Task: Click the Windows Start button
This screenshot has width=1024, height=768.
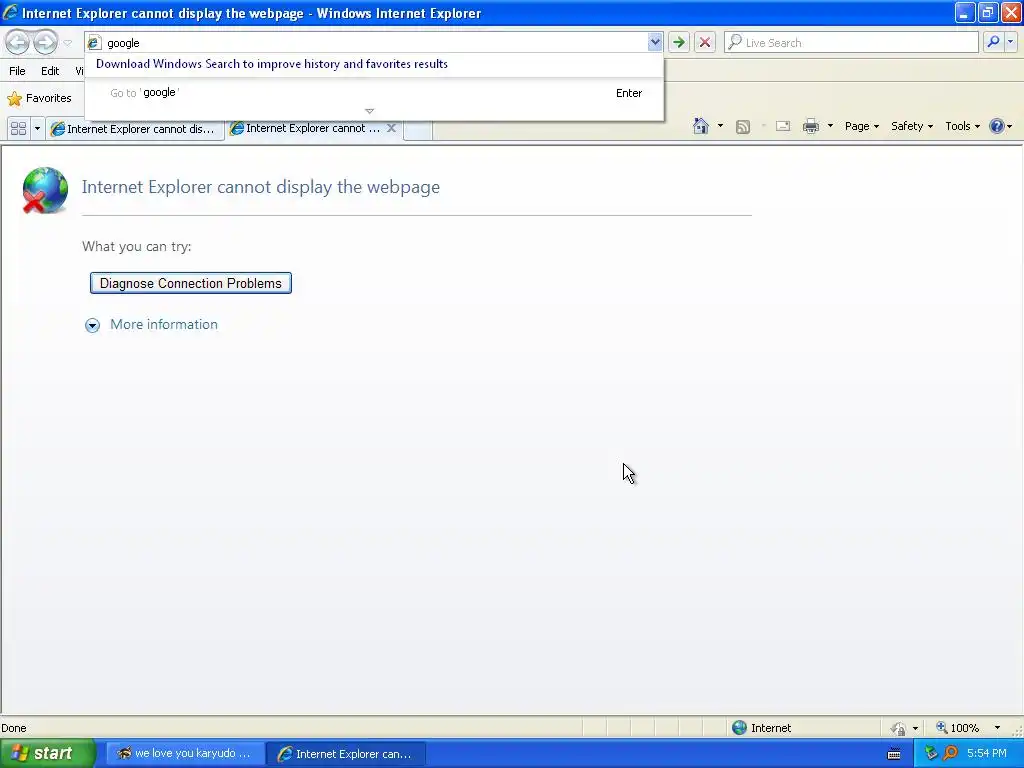Action: [x=47, y=753]
